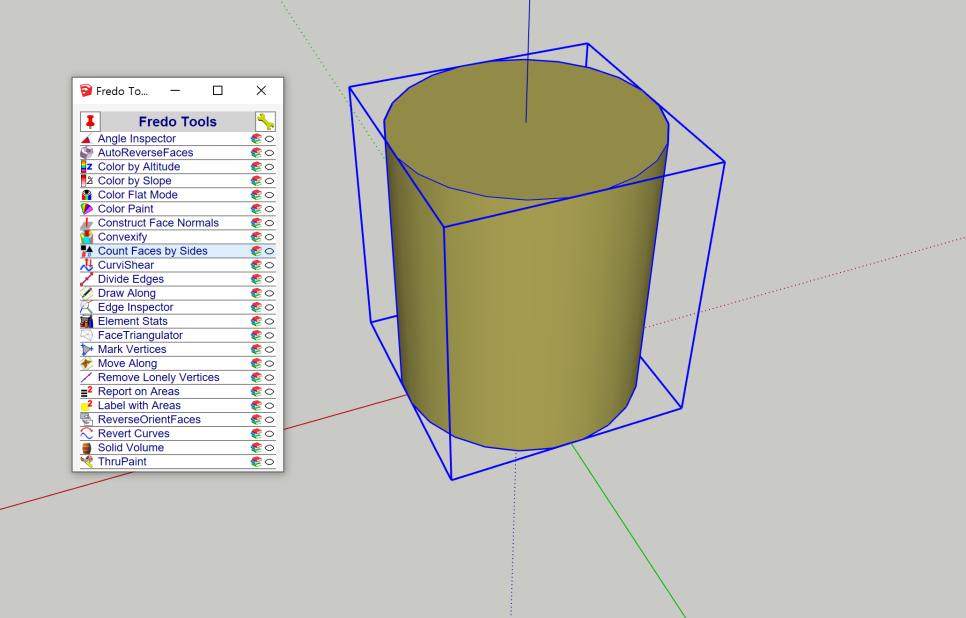Toggle the oval marker for Color Paint
The width and height of the screenshot is (966, 618).
tap(270, 209)
